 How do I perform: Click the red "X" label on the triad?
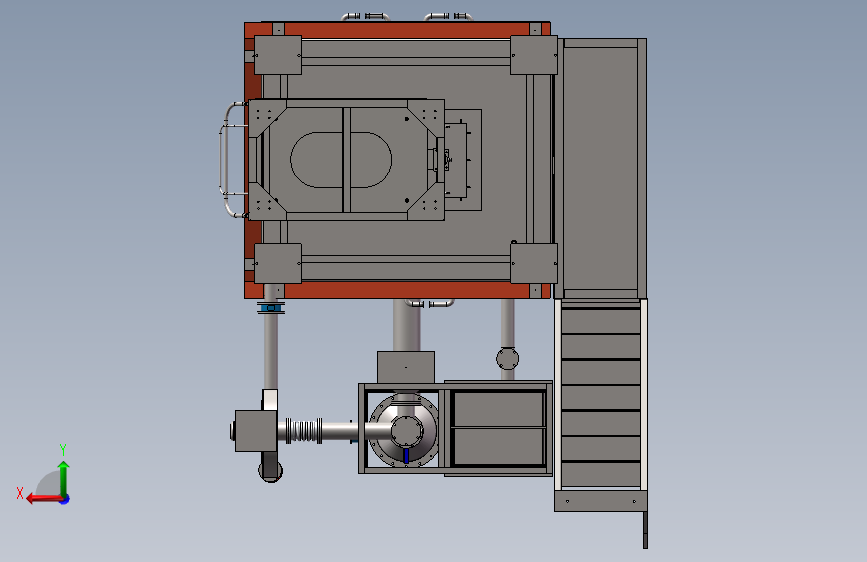pyautogui.click(x=20, y=493)
